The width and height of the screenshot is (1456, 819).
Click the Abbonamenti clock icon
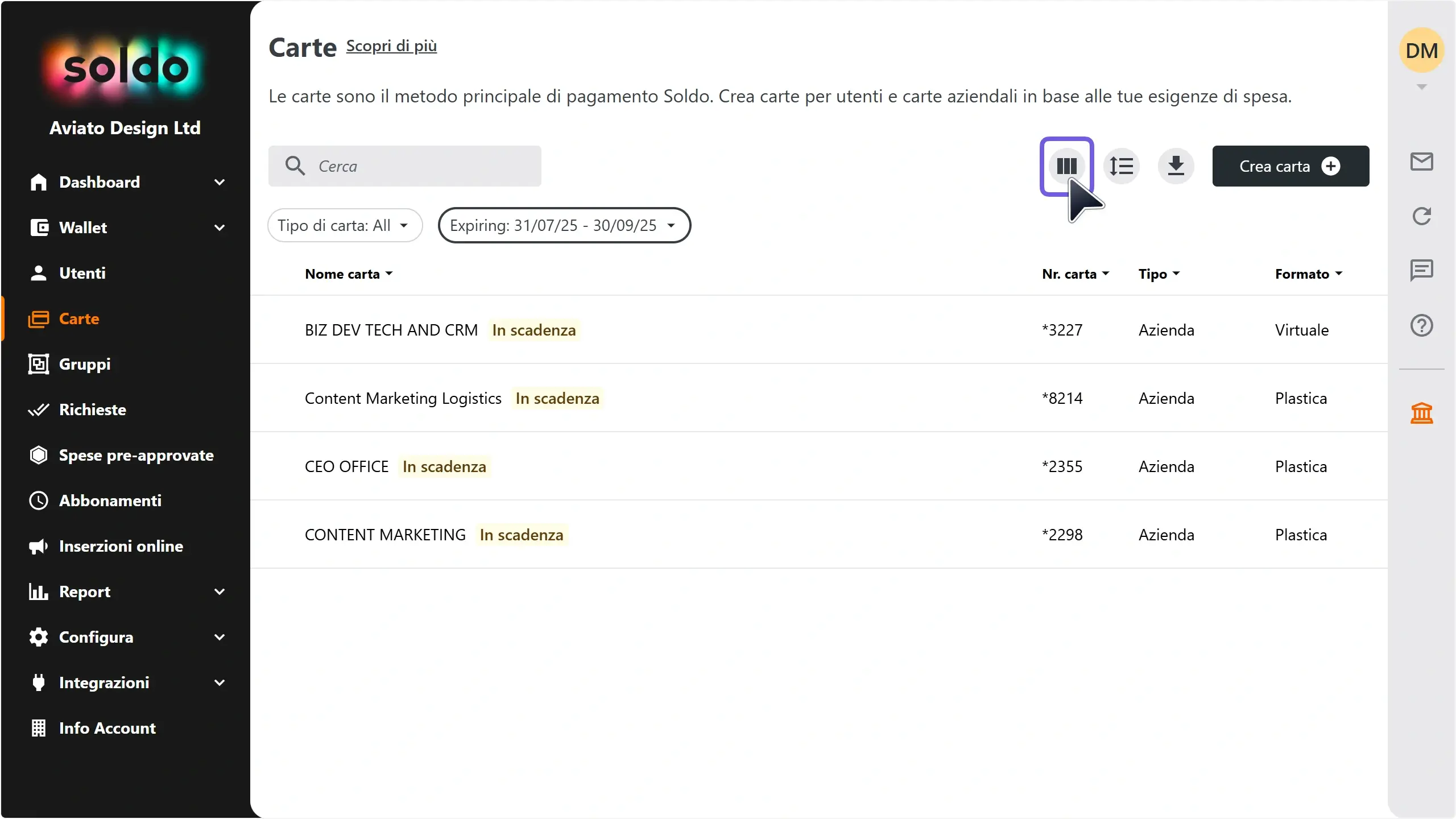click(39, 500)
